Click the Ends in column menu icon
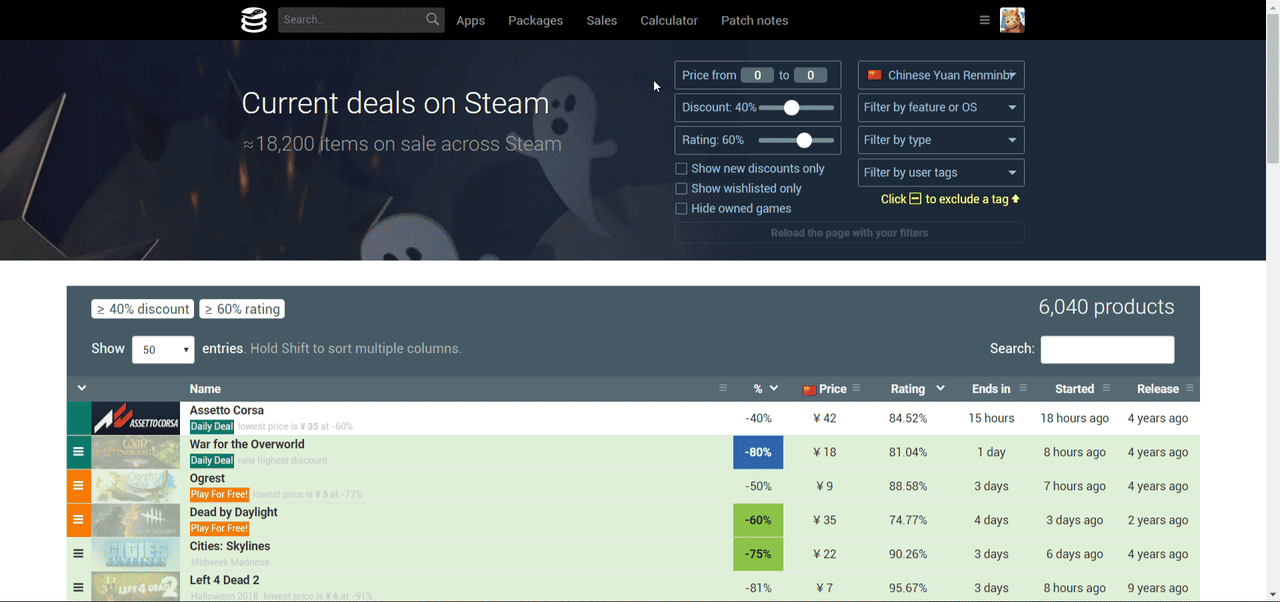The width and height of the screenshot is (1280, 602). 1023,388
